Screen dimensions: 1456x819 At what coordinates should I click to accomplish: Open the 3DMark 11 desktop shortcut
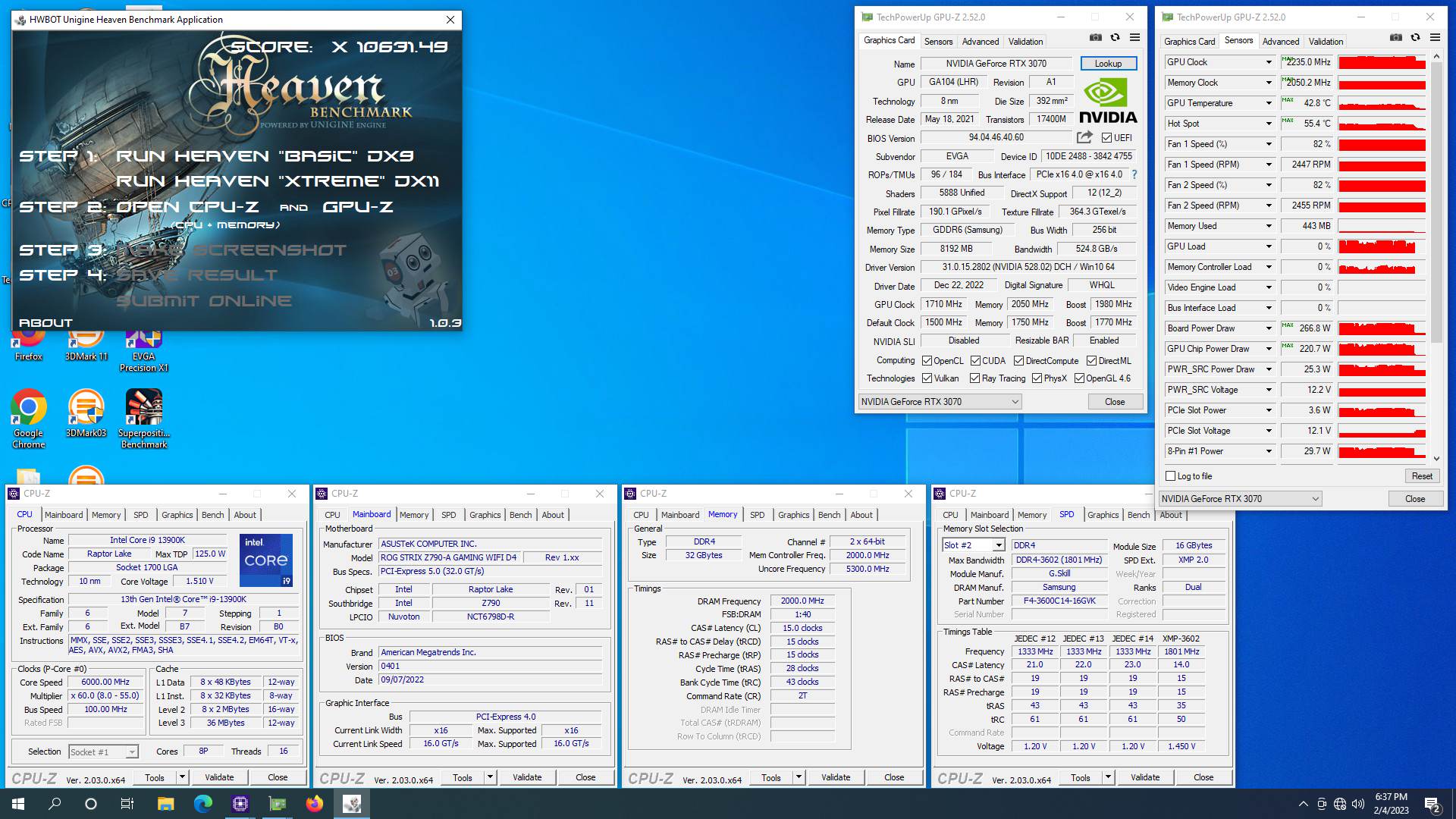pyautogui.click(x=86, y=344)
